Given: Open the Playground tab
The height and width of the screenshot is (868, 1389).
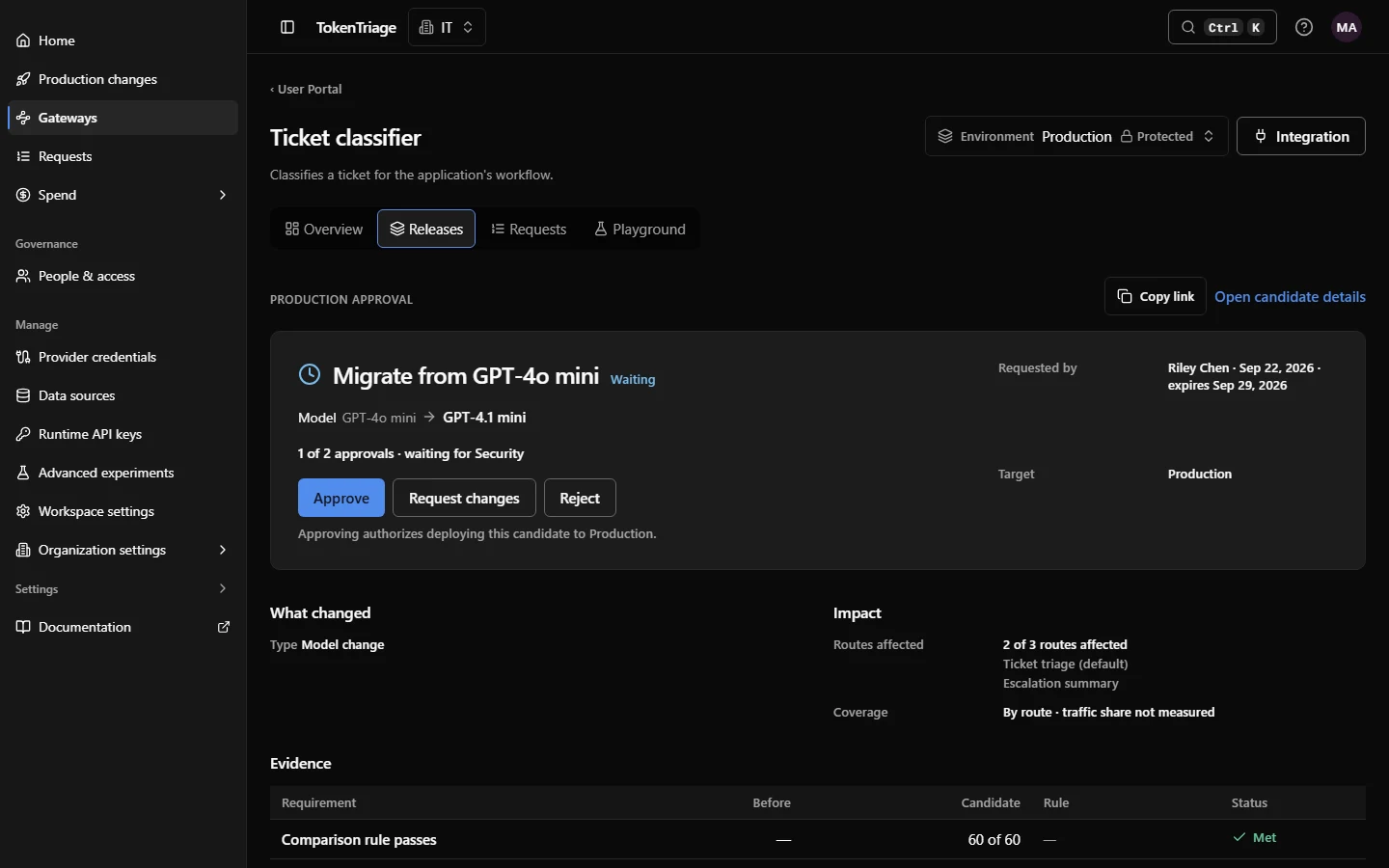Looking at the screenshot, I should 640,229.
